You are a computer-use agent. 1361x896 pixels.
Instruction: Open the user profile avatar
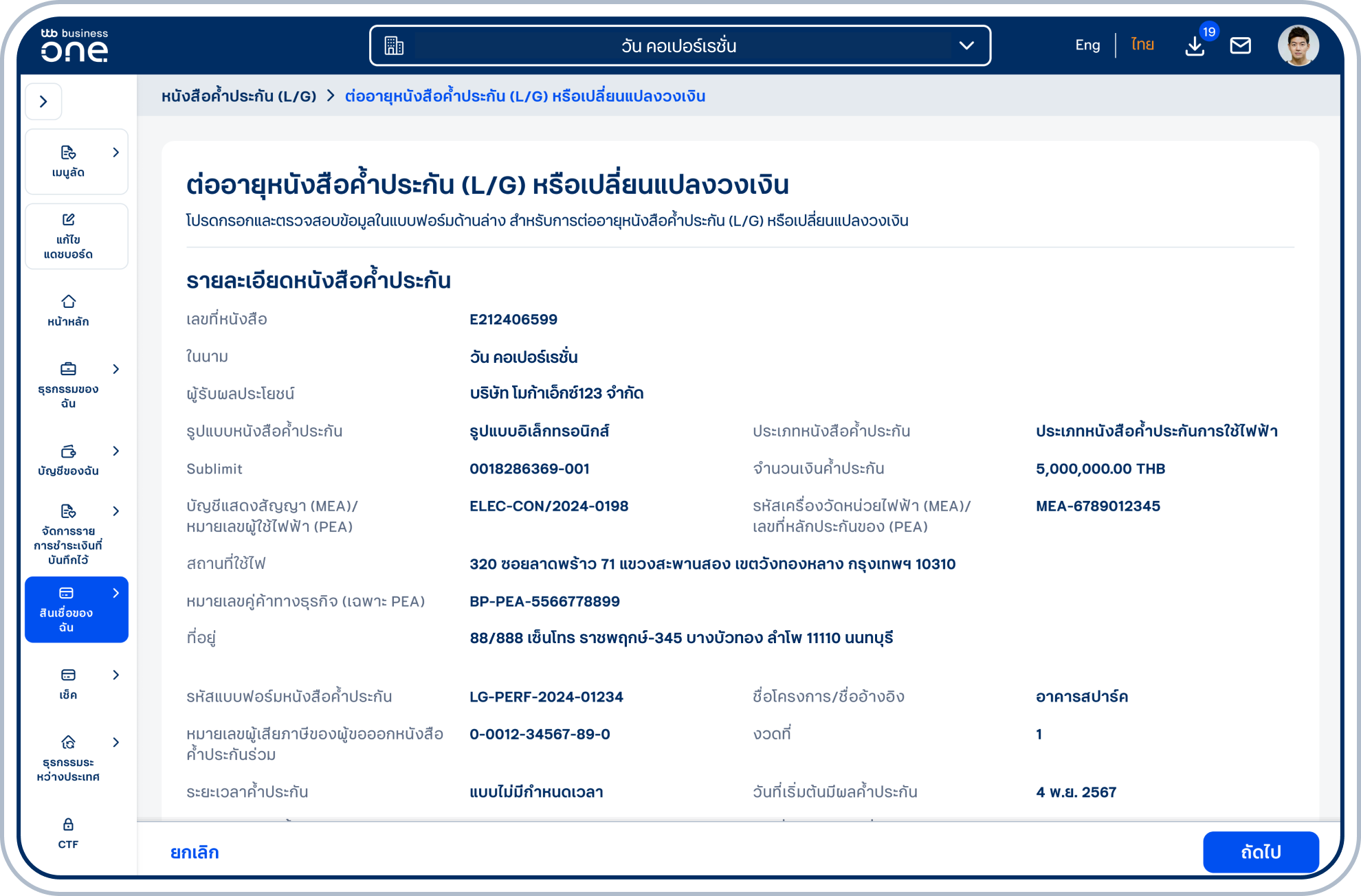[x=1301, y=45]
